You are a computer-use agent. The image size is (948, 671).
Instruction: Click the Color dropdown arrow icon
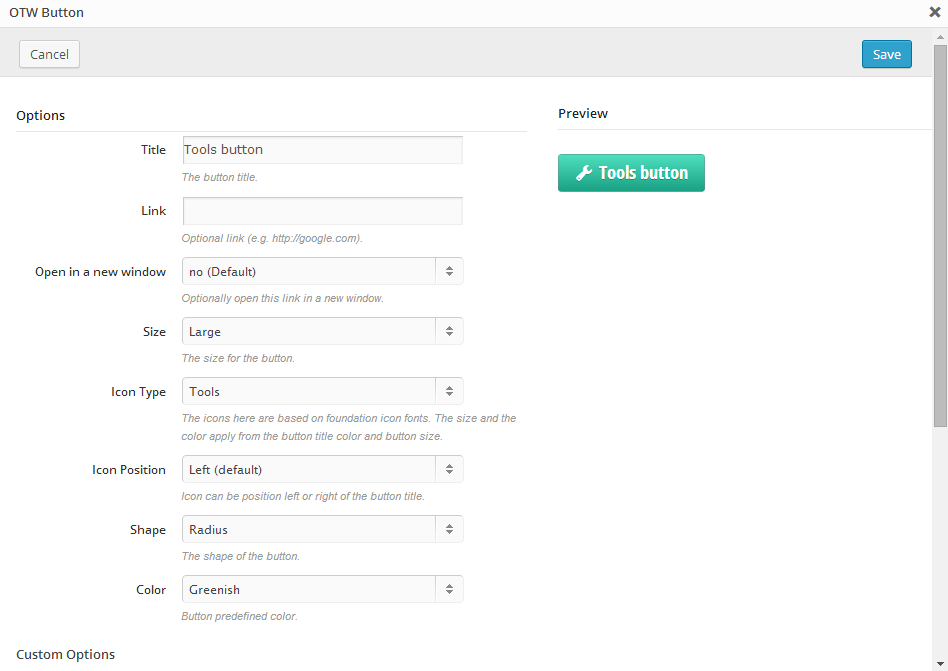pyautogui.click(x=449, y=589)
